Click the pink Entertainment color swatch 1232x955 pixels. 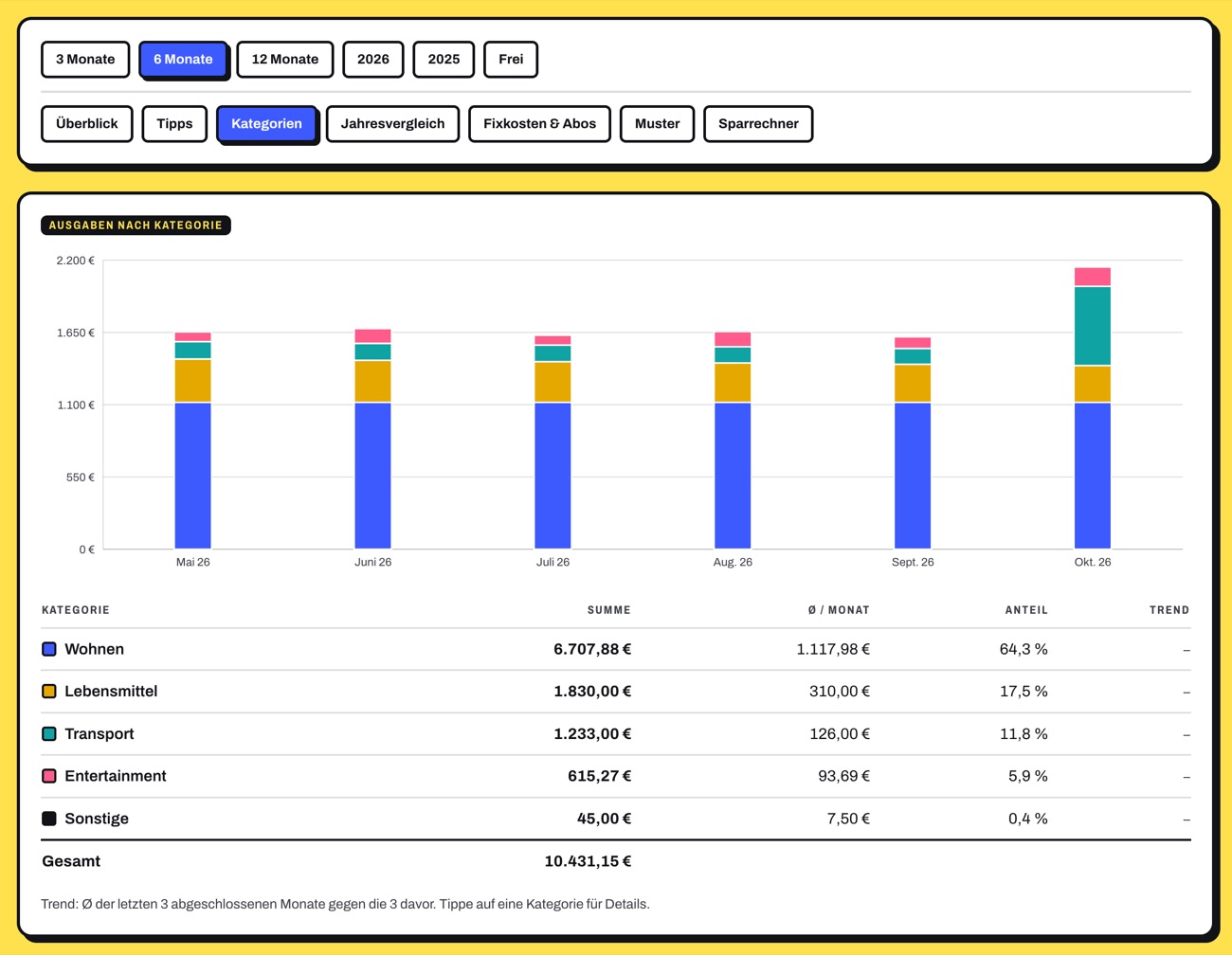(49, 776)
